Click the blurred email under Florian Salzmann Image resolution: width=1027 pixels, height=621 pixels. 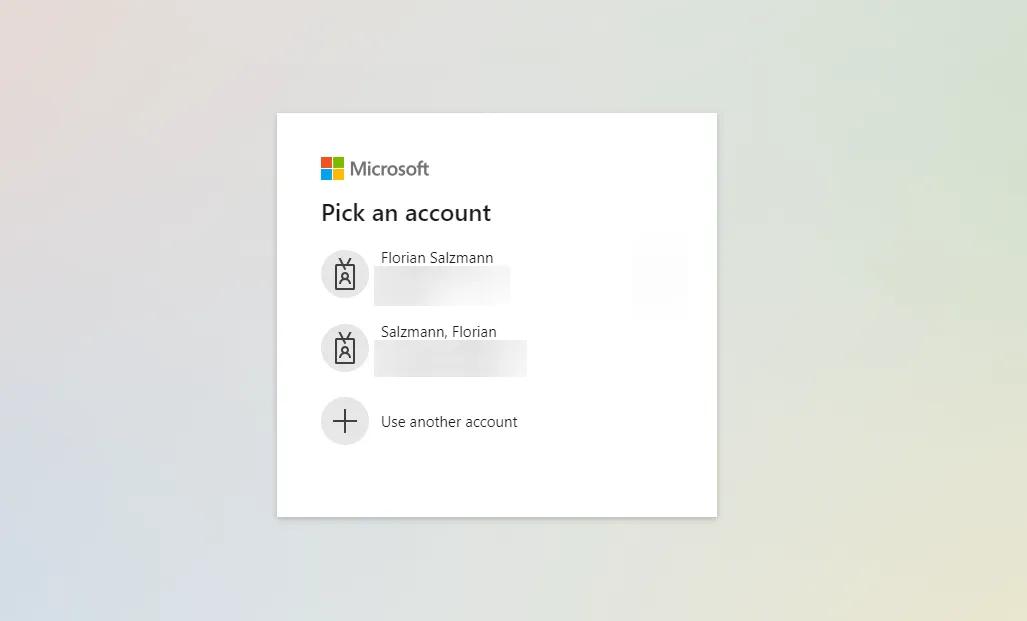point(442,286)
